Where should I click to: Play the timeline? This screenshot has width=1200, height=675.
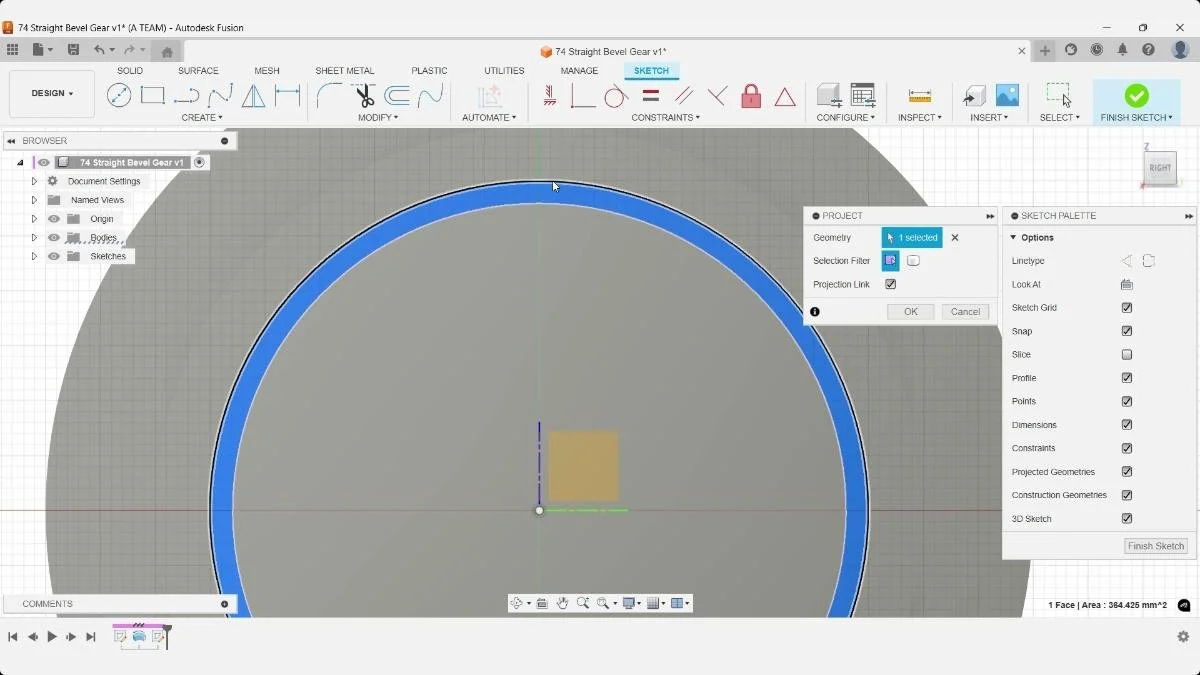tap(52, 637)
